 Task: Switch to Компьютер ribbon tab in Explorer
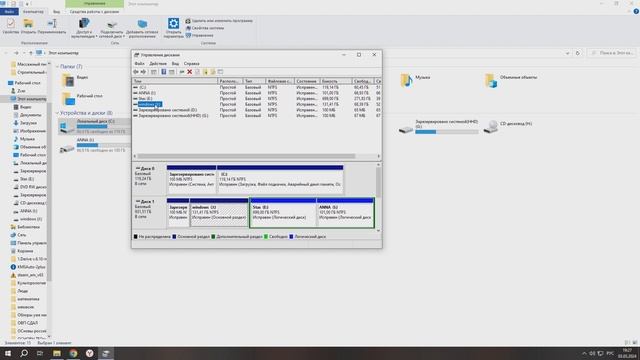33,12
